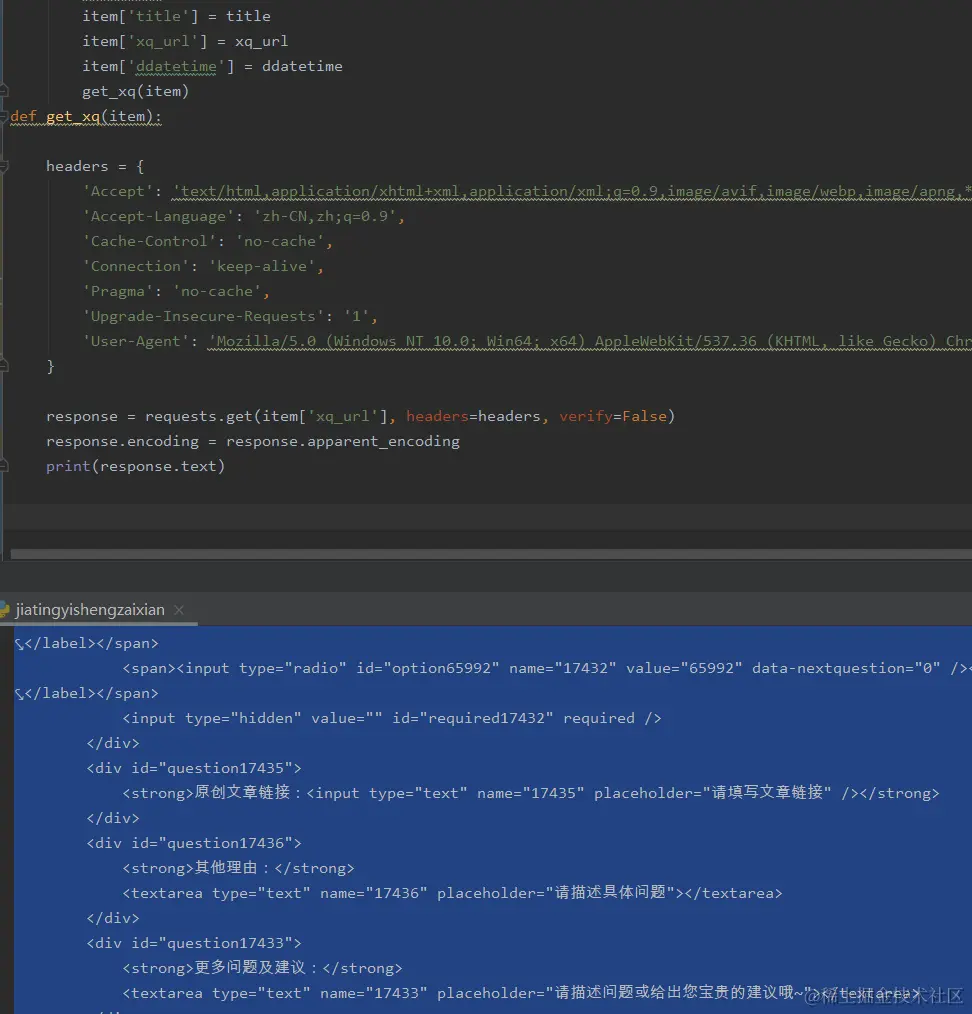Click the def get_xq(item): definition
The height and width of the screenshot is (1014, 972).
point(86,116)
